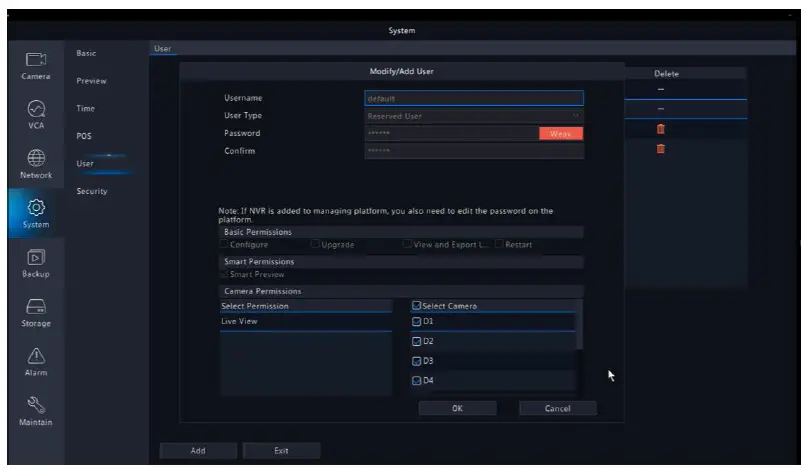Open Security settings menu item
This screenshot has height=469, width=805.
click(x=92, y=191)
